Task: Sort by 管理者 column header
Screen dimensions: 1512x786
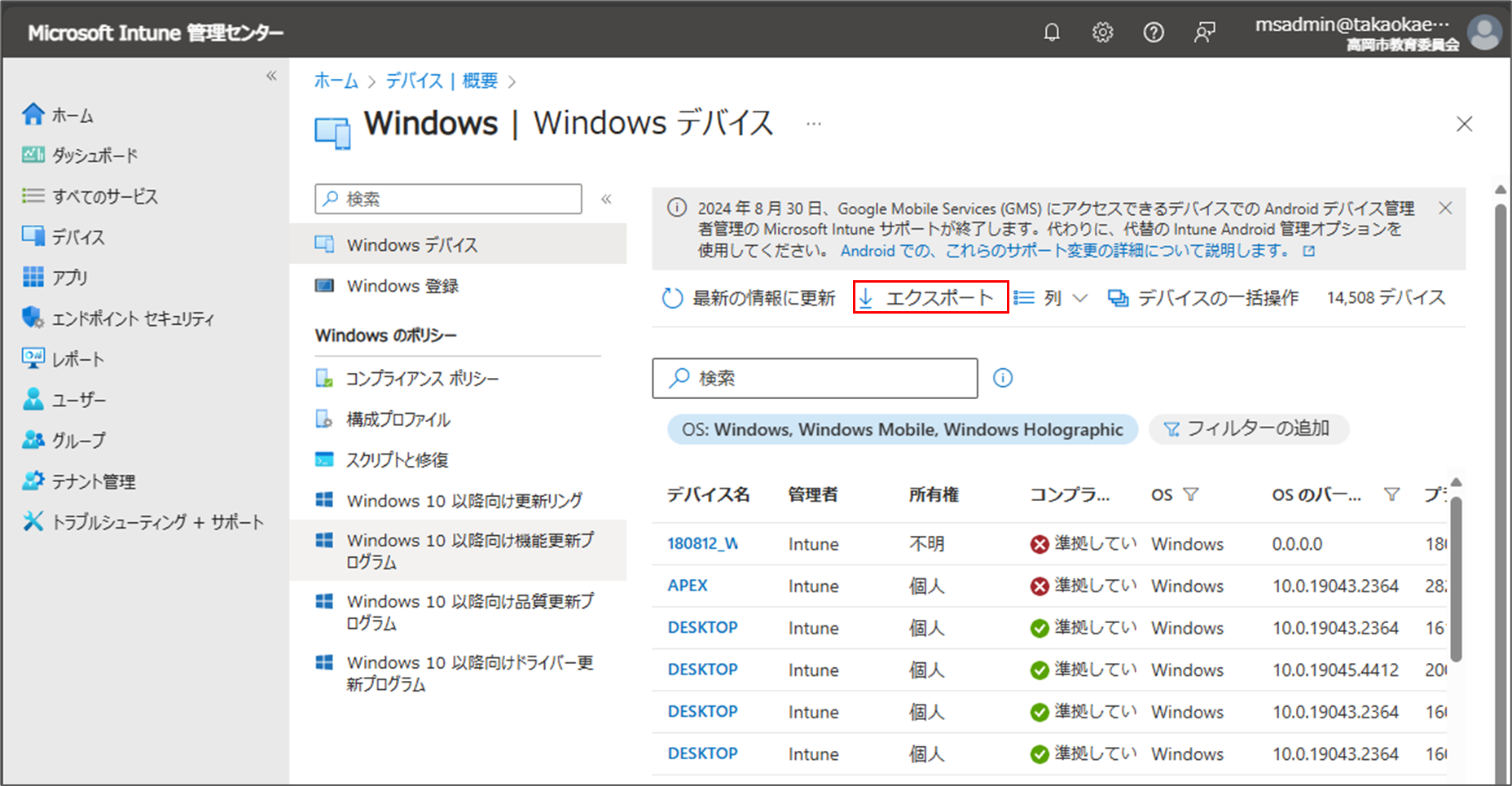Action: pos(813,494)
